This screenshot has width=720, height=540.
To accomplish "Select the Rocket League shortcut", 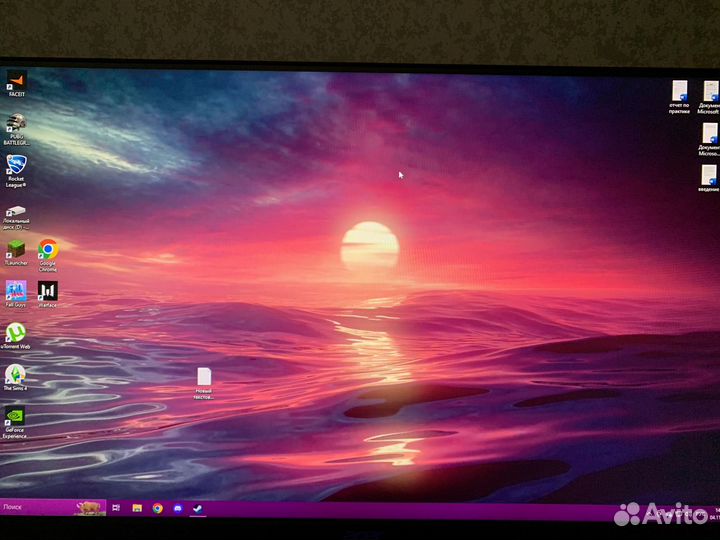I will click(16, 171).
